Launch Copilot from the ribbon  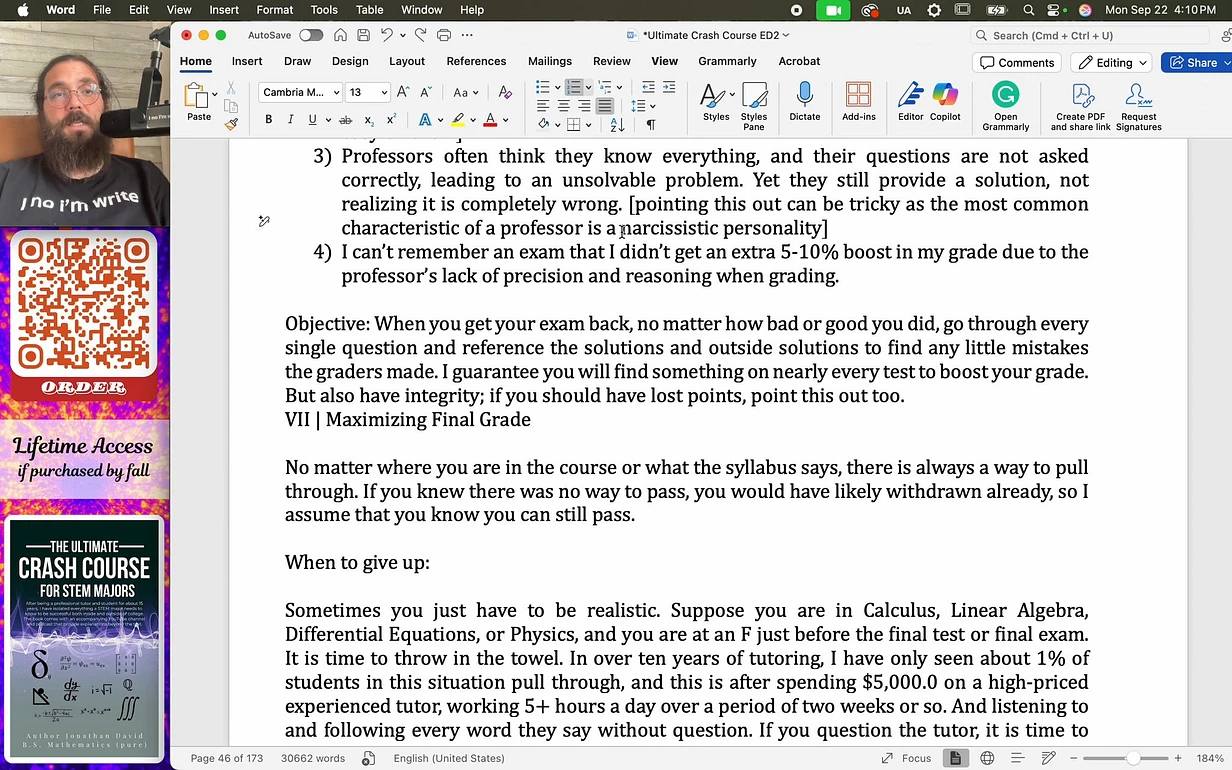coord(944,102)
